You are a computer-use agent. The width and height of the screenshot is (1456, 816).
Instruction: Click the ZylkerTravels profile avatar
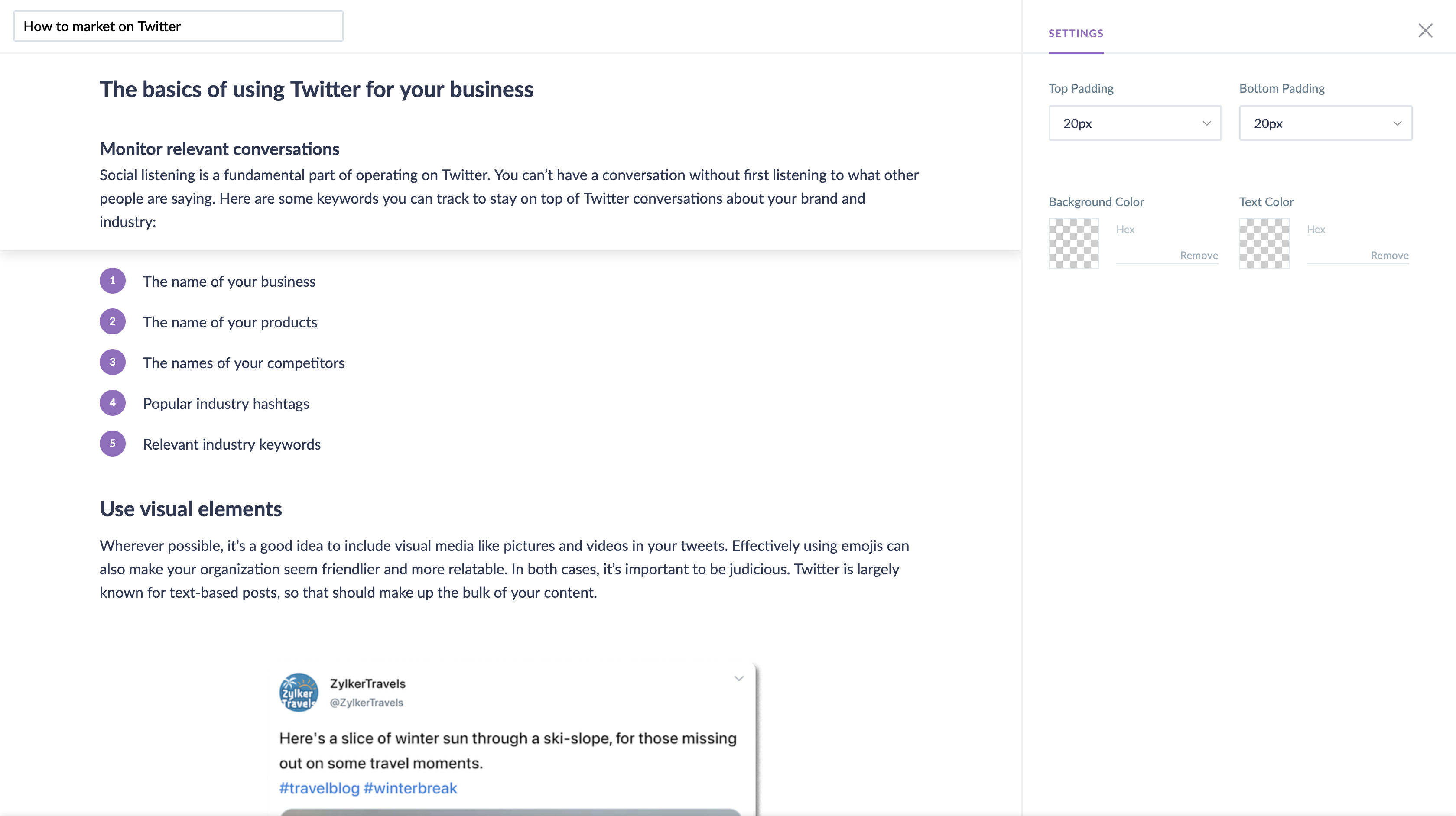point(299,692)
